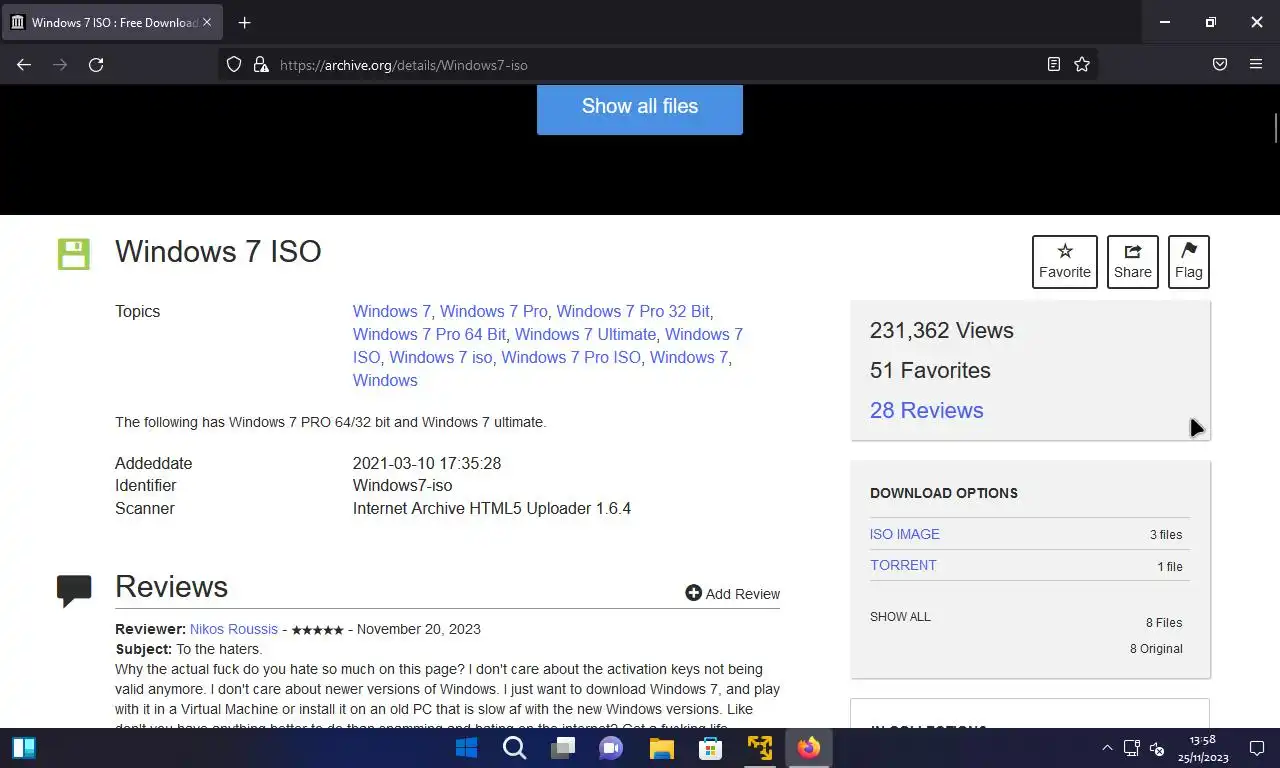Go back with the browser back arrow

coord(24,64)
